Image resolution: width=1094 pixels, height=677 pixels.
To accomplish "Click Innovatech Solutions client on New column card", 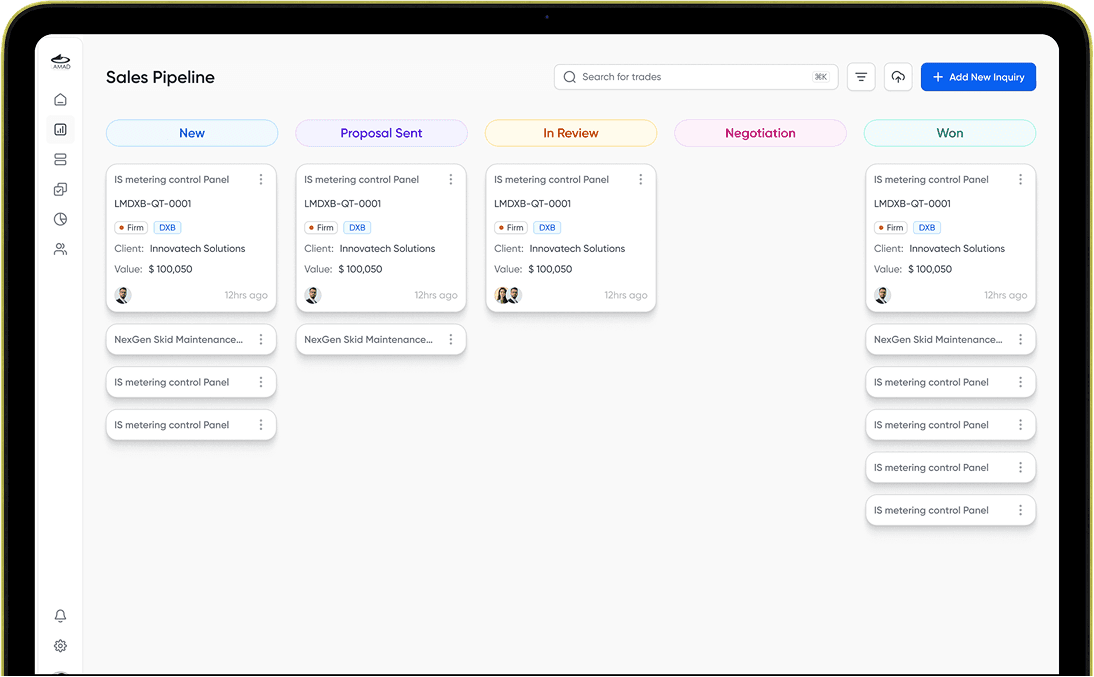I will click(x=197, y=248).
